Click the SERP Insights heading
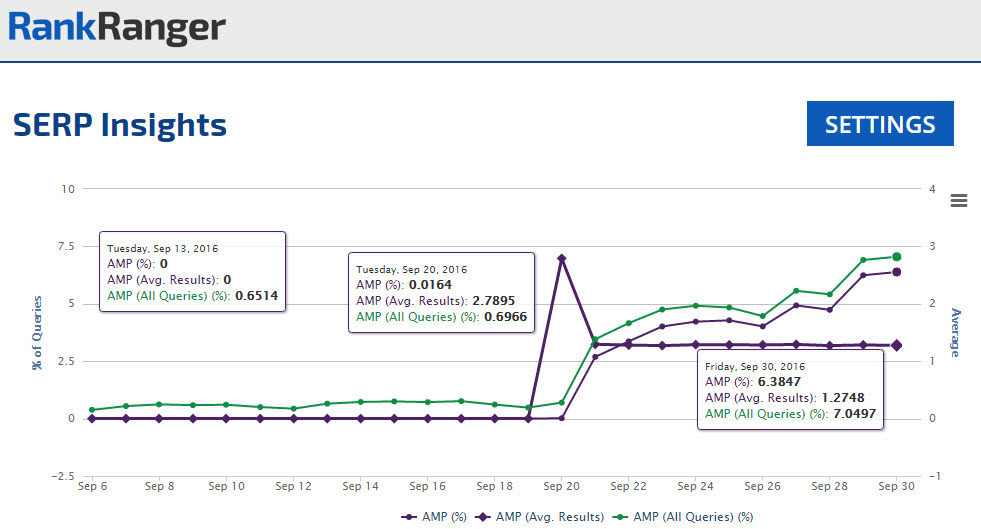Viewport: 981px width, 529px height. [120, 125]
